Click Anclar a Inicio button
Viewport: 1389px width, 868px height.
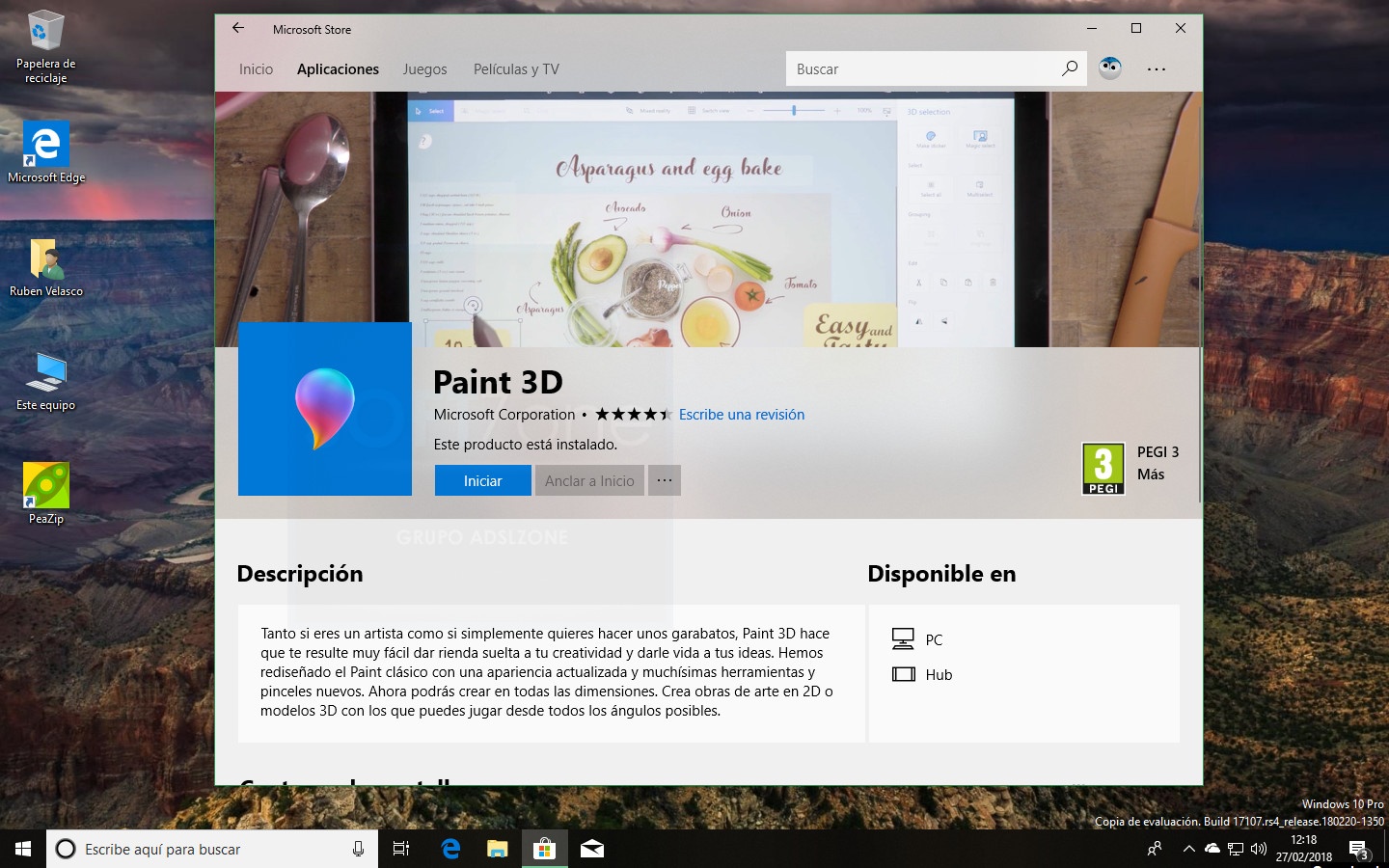(589, 480)
